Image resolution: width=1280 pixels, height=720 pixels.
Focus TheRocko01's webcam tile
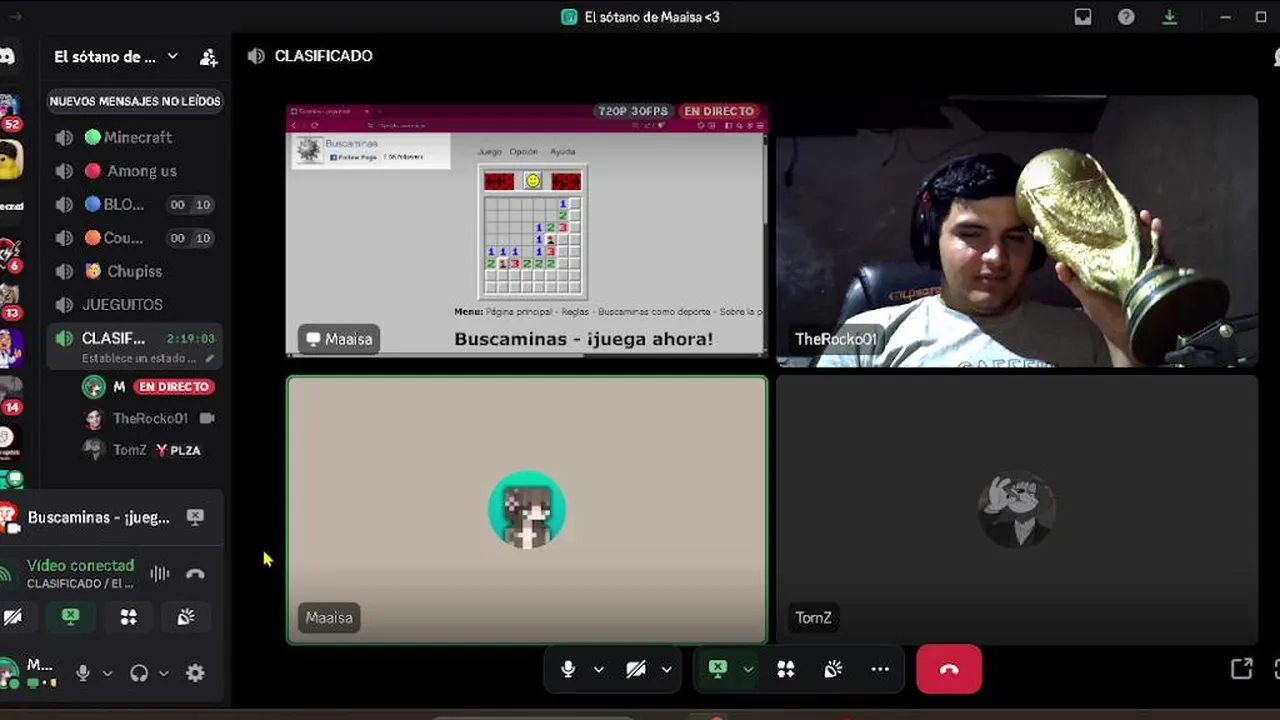point(1017,231)
